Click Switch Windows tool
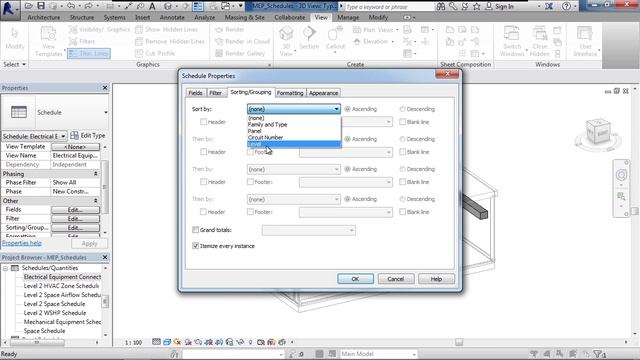Viewport: 640px width, 360px height. [x=512, y=41]
